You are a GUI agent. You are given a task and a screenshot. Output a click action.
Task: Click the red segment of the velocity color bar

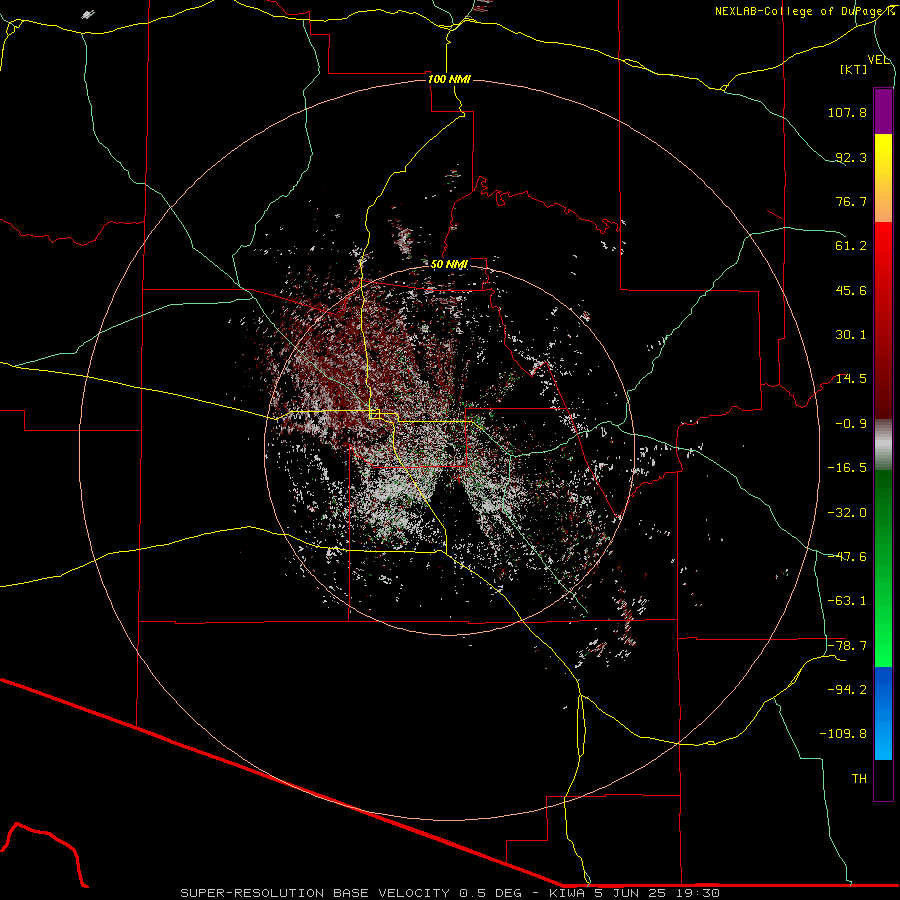(x=883, y=320)
